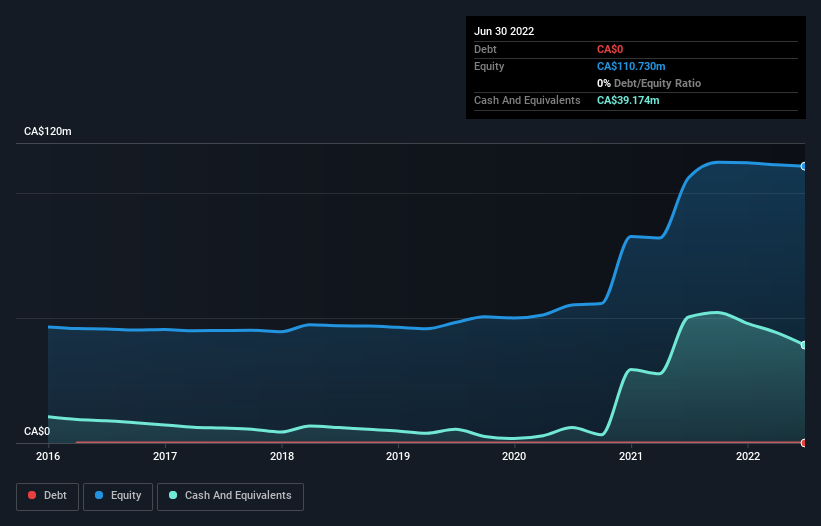Click the CA$110.730m equity value

(631, 66)
